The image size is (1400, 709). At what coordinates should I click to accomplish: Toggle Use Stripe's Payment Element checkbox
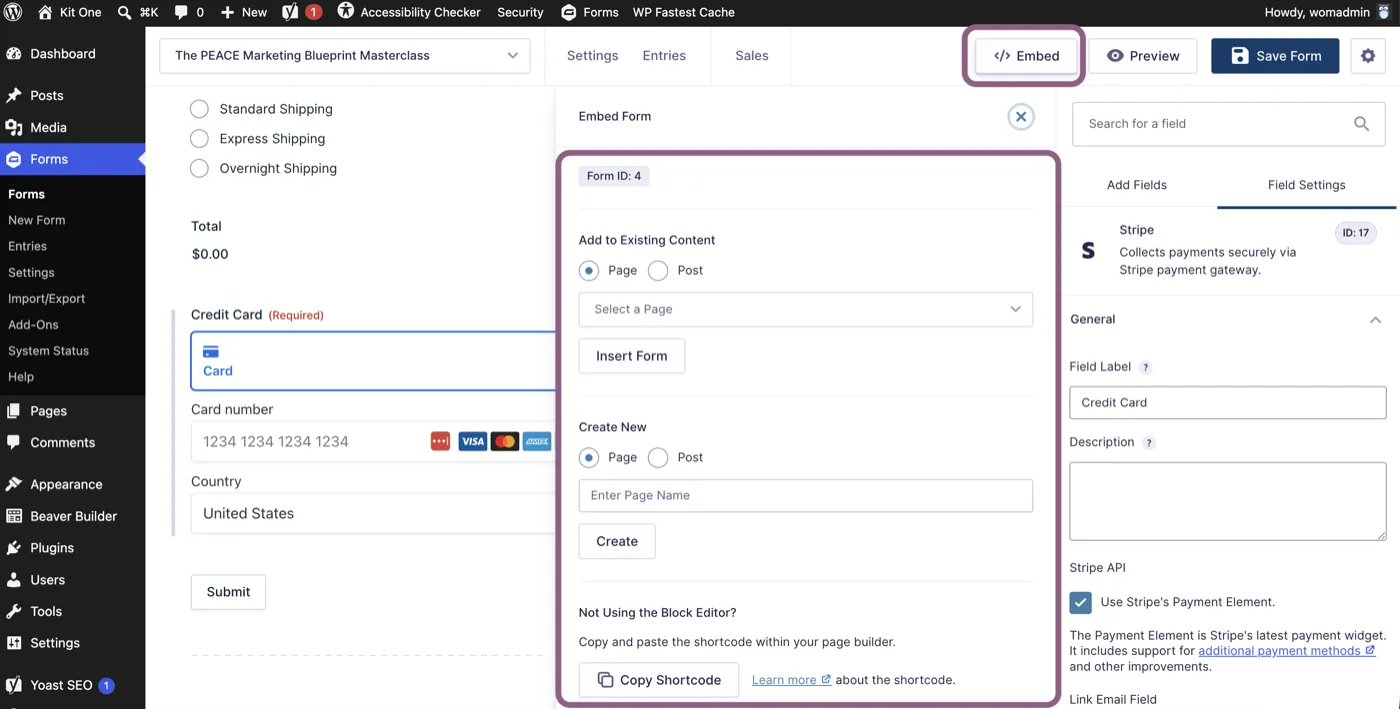(1080, 602)
